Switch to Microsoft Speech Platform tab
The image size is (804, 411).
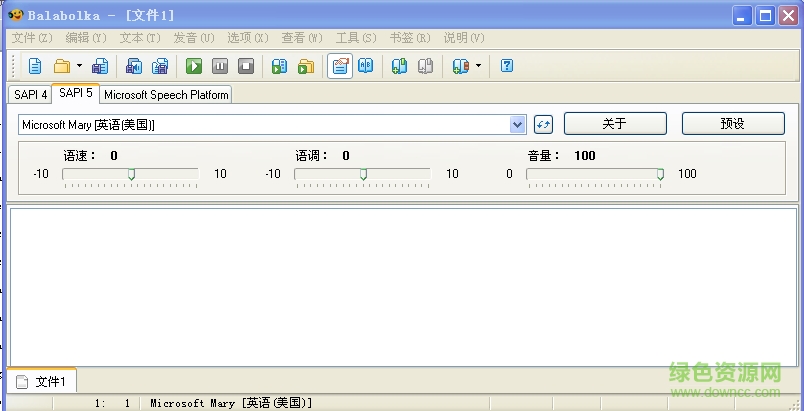click(x=166, y=95)
